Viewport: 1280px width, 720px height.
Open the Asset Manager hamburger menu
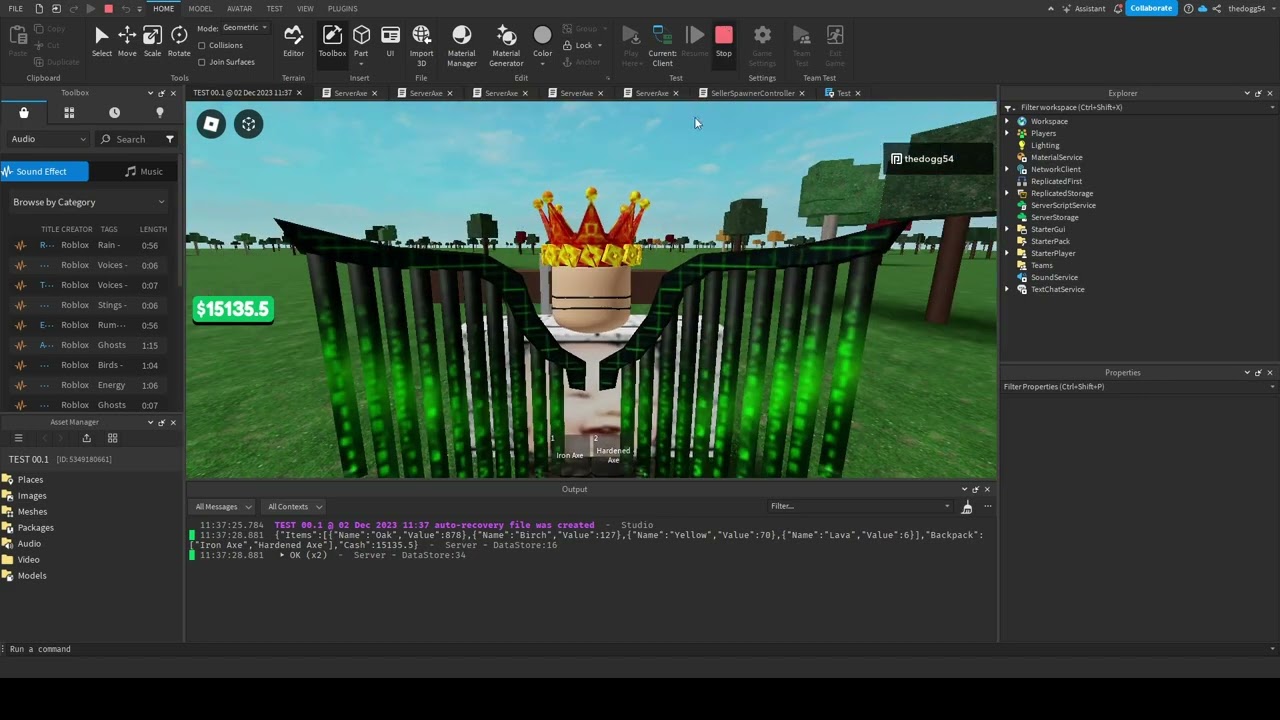click(18, 438)
